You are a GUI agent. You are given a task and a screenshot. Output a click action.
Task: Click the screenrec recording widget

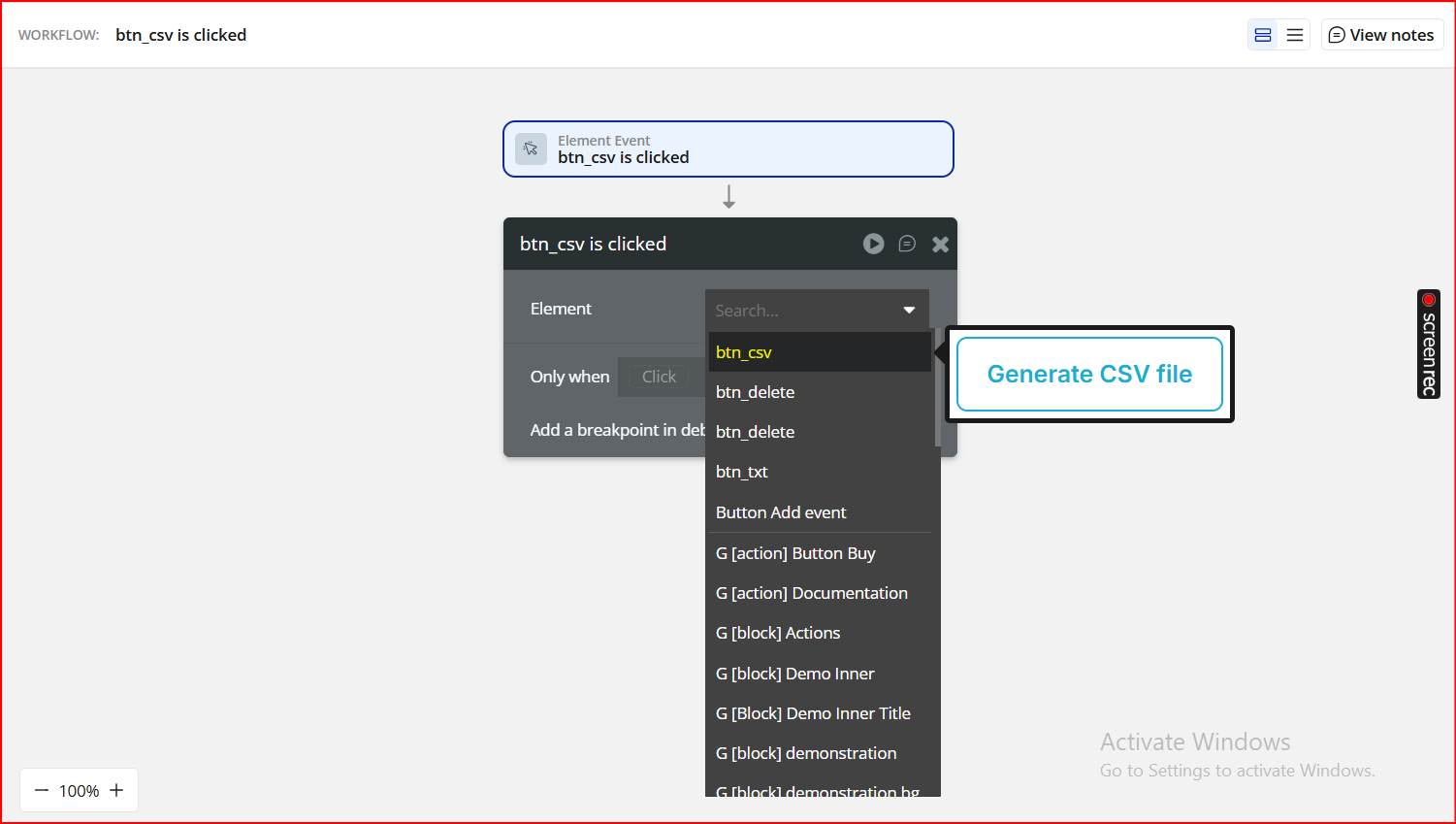[x=1429, y=344]
